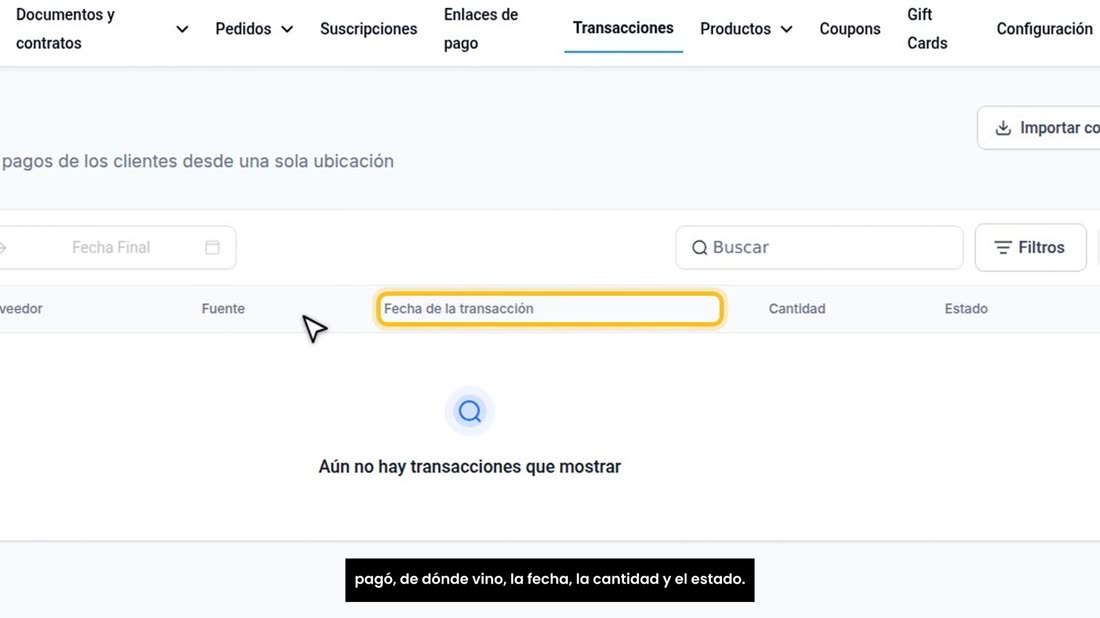Sort by the Fuente column header
The image size is (1100, 618).
point(223,309)
